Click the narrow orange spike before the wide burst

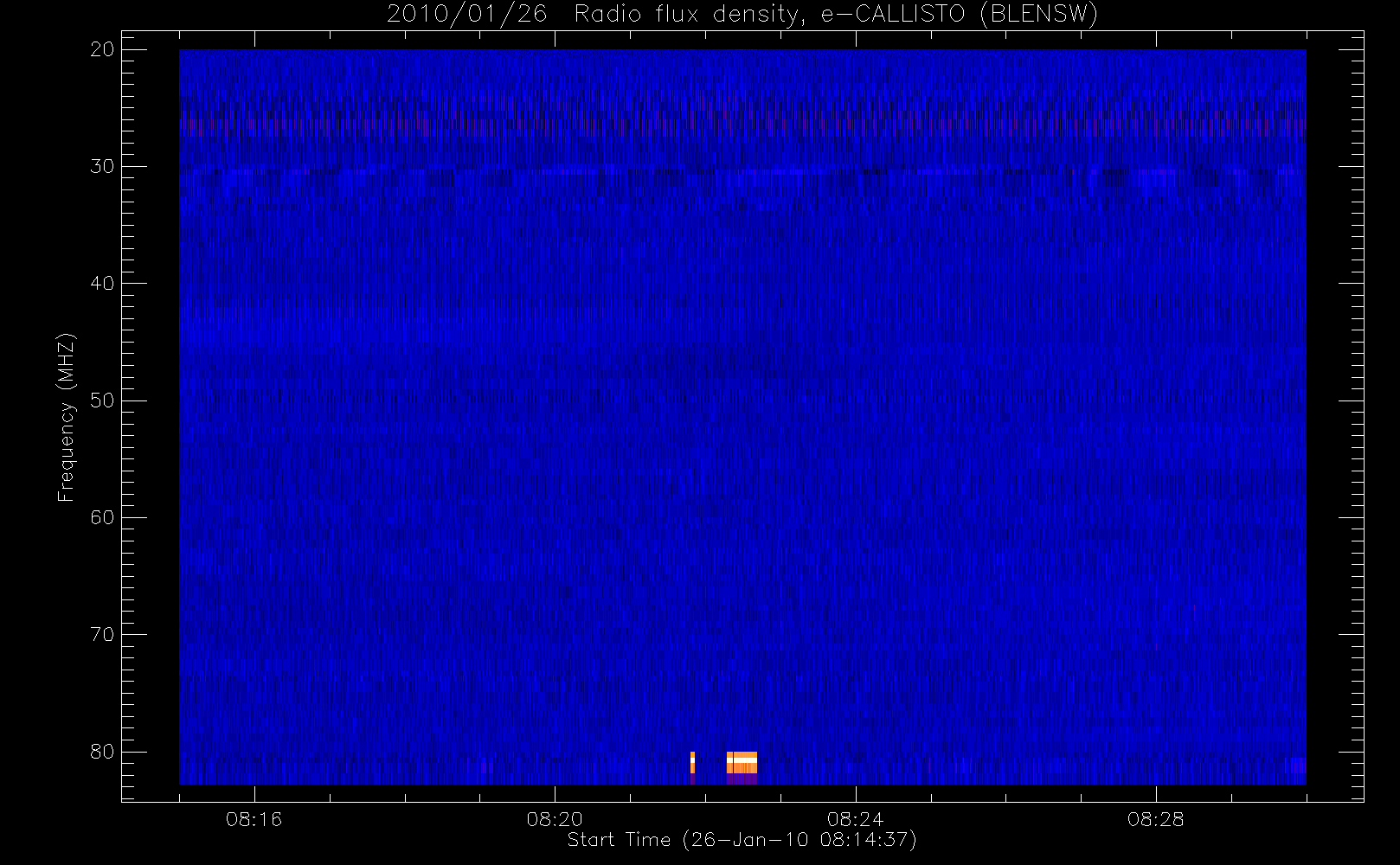tap(692, 767)
